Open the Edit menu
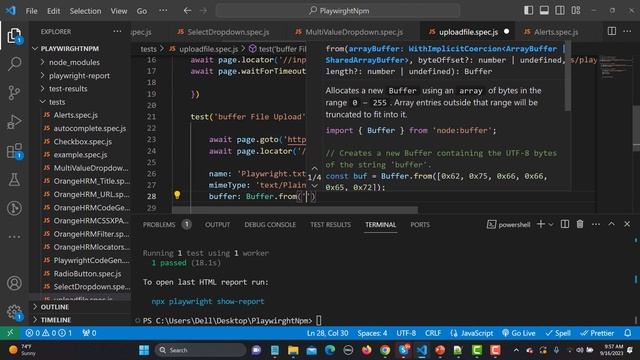The height and width of the screenshot is (360, 640). pos(53,11)
